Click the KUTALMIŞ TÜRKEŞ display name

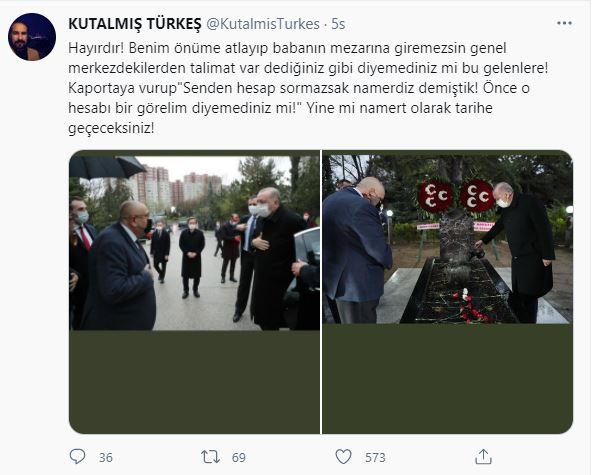coord(135,24)
